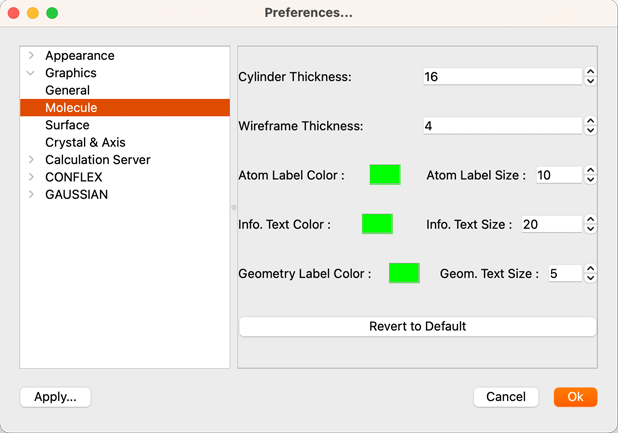
Task: Click the Cylinder Thickness value field
Action: (502, 77)
